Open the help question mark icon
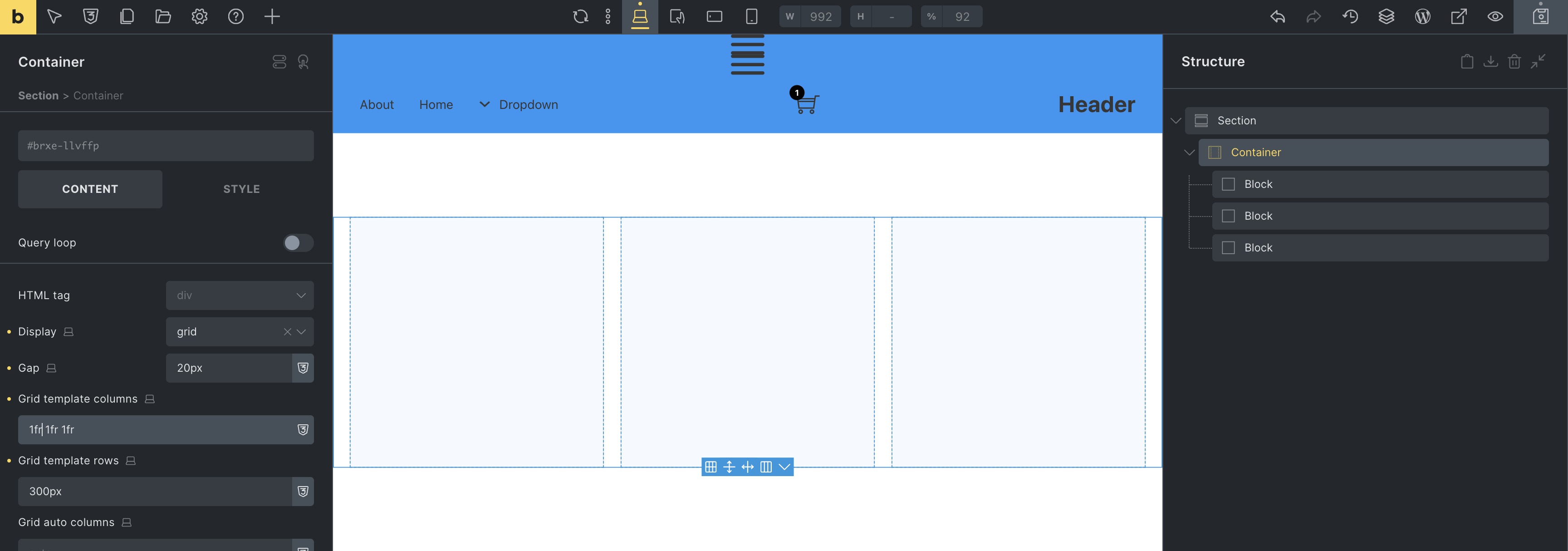 pos(235,16)
